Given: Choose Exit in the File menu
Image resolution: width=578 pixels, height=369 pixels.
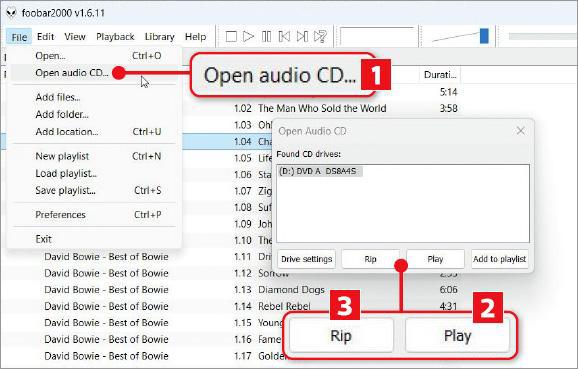Looking at the screenshot, I should pos(94,239).
